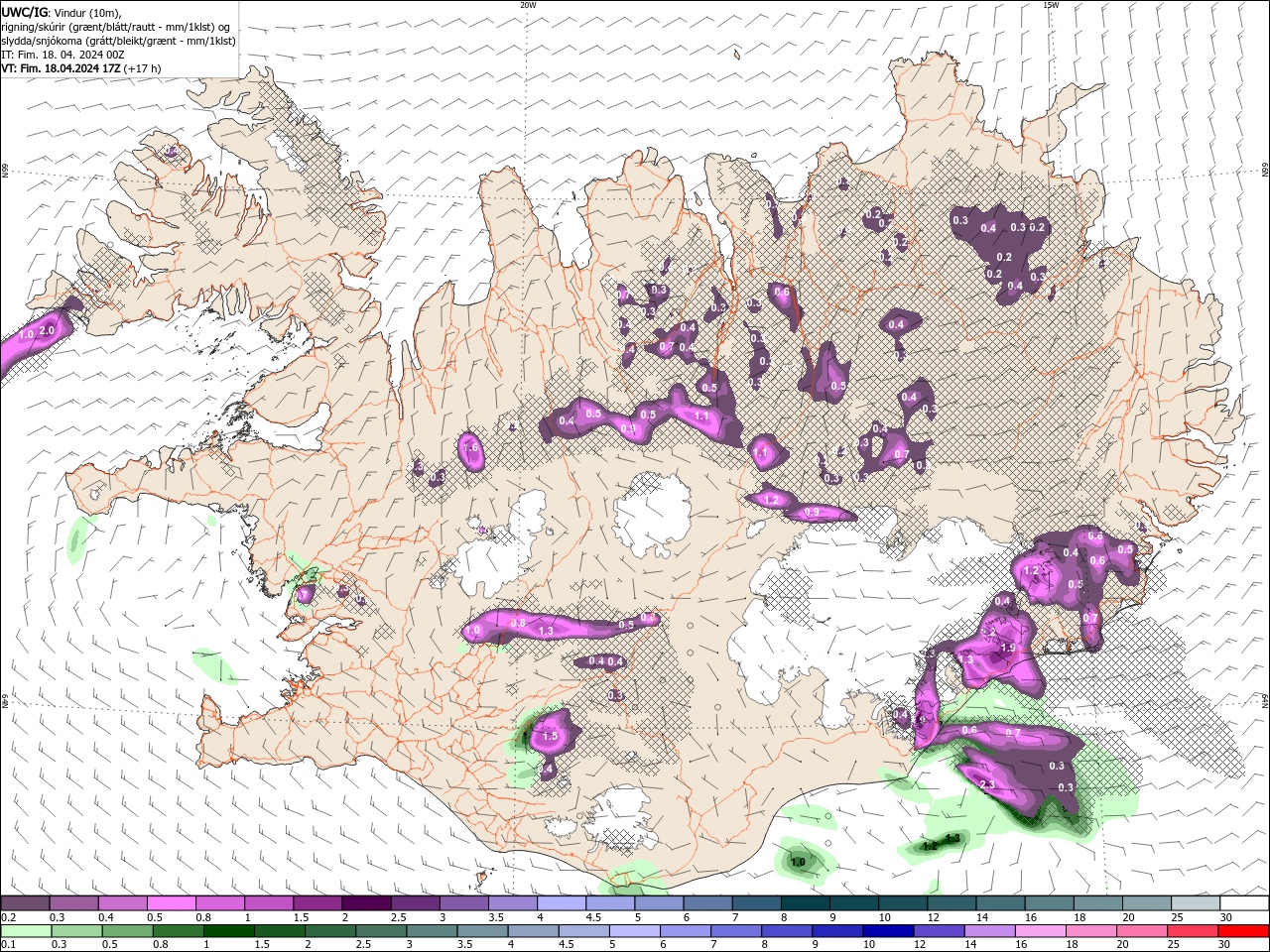The height and width of the screenshot is (952, 1270).
Task: Click the '20W' longitude label
Action: pyautogui.click(x=528, y=5)
